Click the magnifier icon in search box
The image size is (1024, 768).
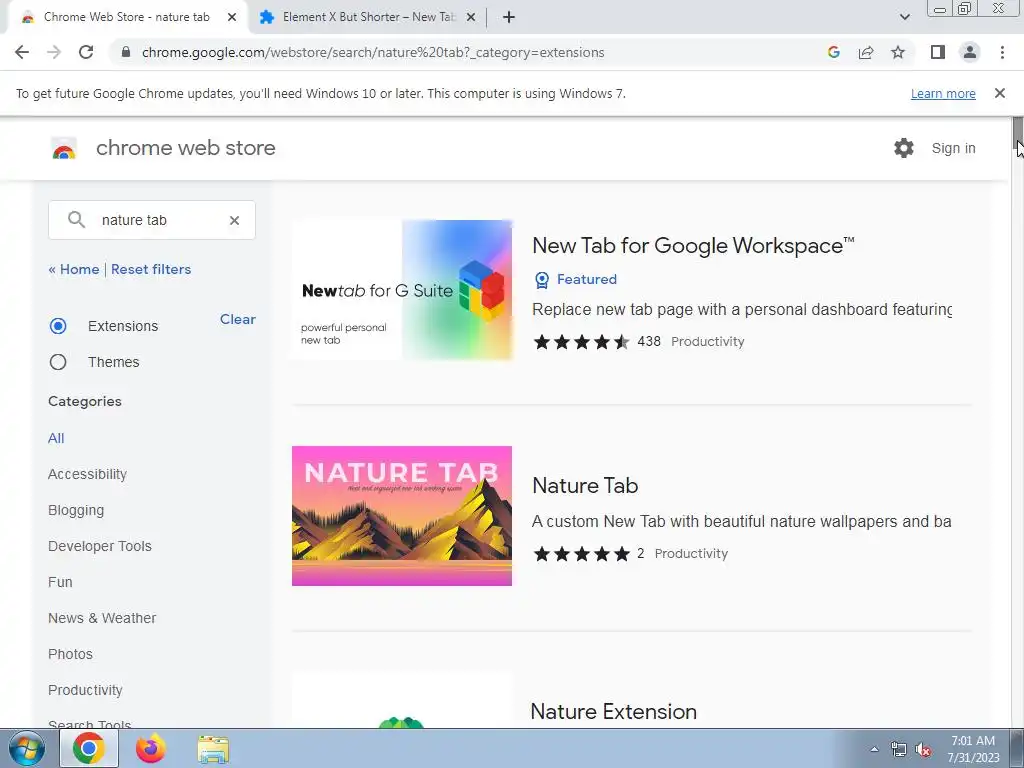click(76, 219)
